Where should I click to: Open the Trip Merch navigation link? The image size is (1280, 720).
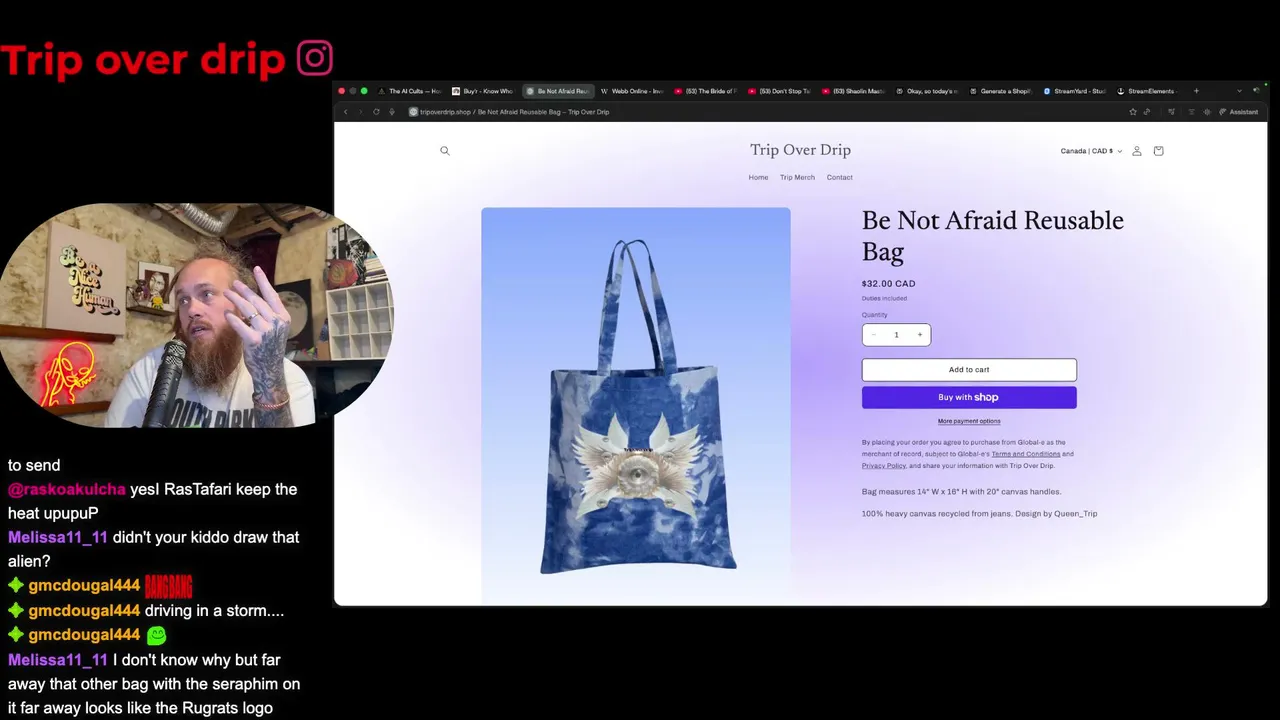coord(797,178)
